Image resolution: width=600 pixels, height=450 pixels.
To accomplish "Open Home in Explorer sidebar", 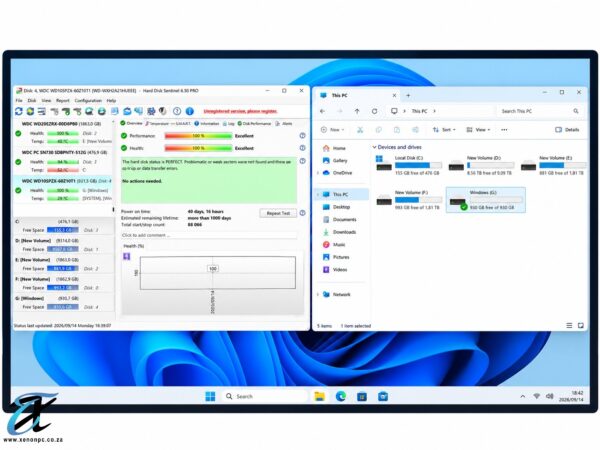I will [334, 148].
